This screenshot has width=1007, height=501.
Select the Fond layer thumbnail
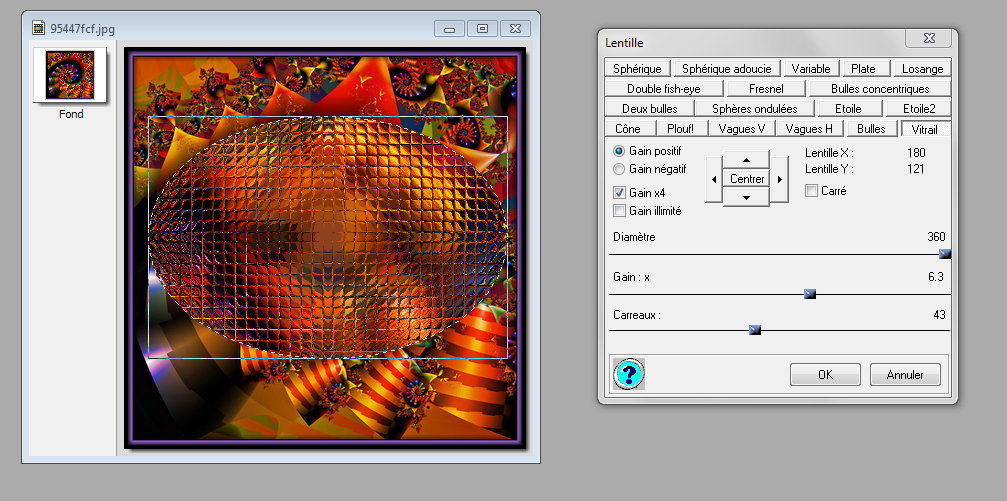[x=70, y=75]
